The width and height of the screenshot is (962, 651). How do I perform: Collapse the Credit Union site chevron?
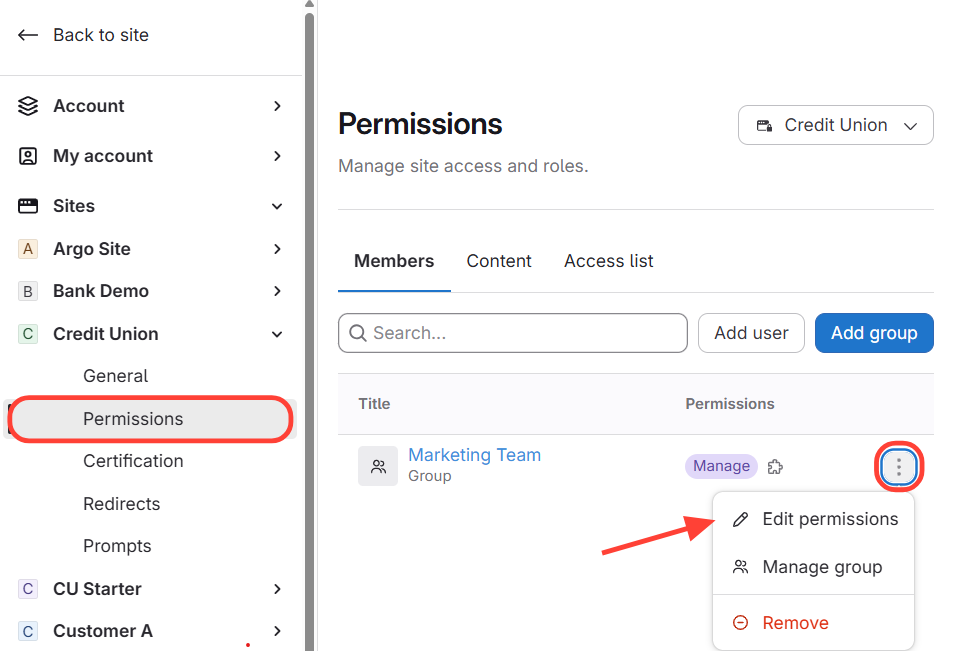point(277,334)
